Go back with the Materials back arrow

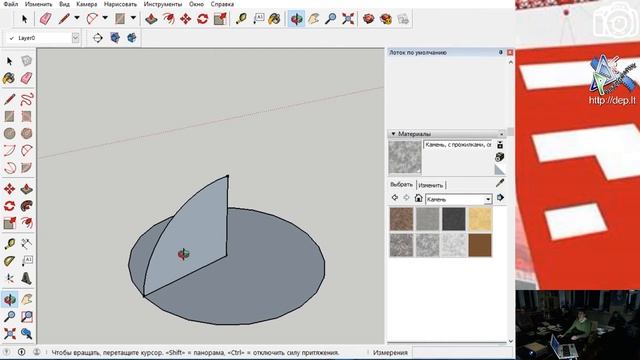click(395, 198)
